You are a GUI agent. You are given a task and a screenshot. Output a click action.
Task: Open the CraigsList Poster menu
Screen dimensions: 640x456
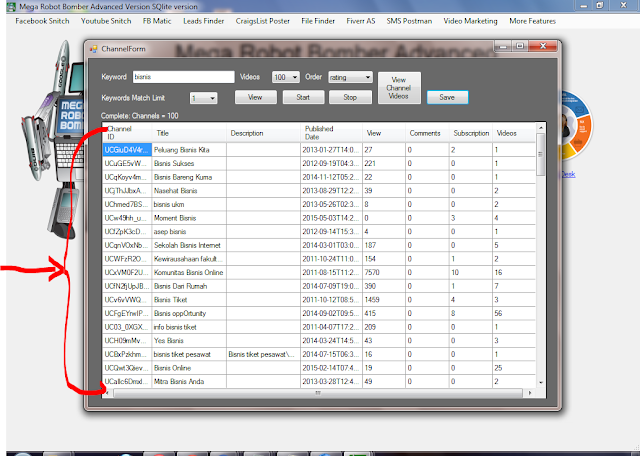[x=263, y=21]
